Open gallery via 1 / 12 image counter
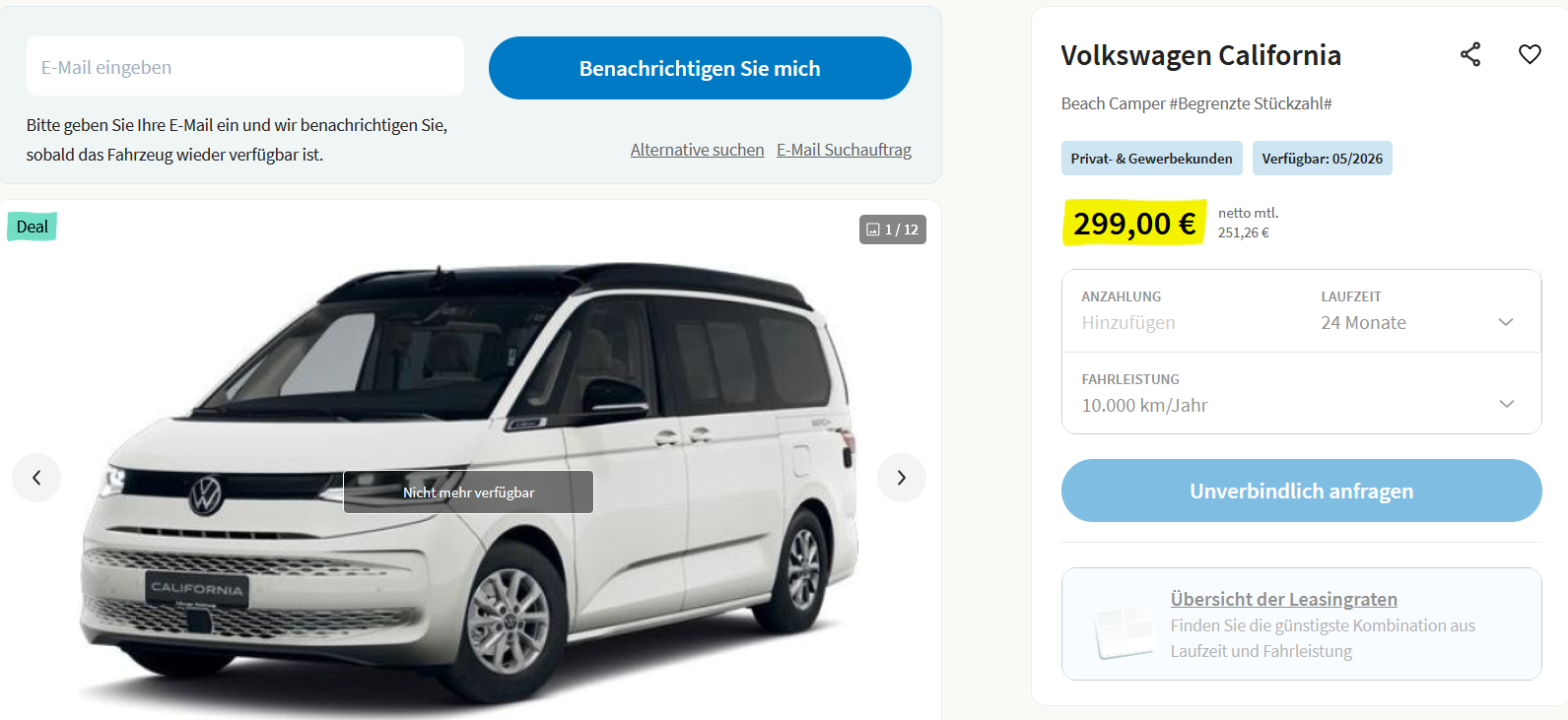The height and width of the screenshot is (720, 1568). (893, 229)
